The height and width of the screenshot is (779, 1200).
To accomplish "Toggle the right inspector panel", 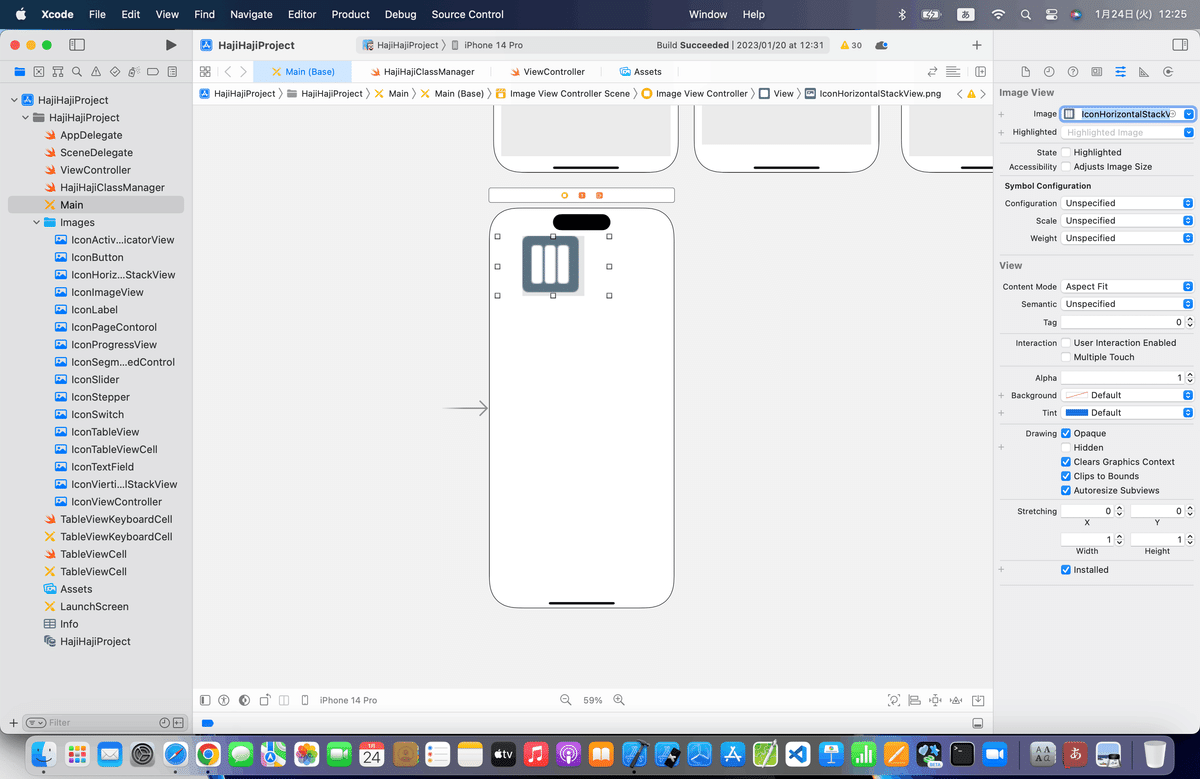I will [1180, 45].
